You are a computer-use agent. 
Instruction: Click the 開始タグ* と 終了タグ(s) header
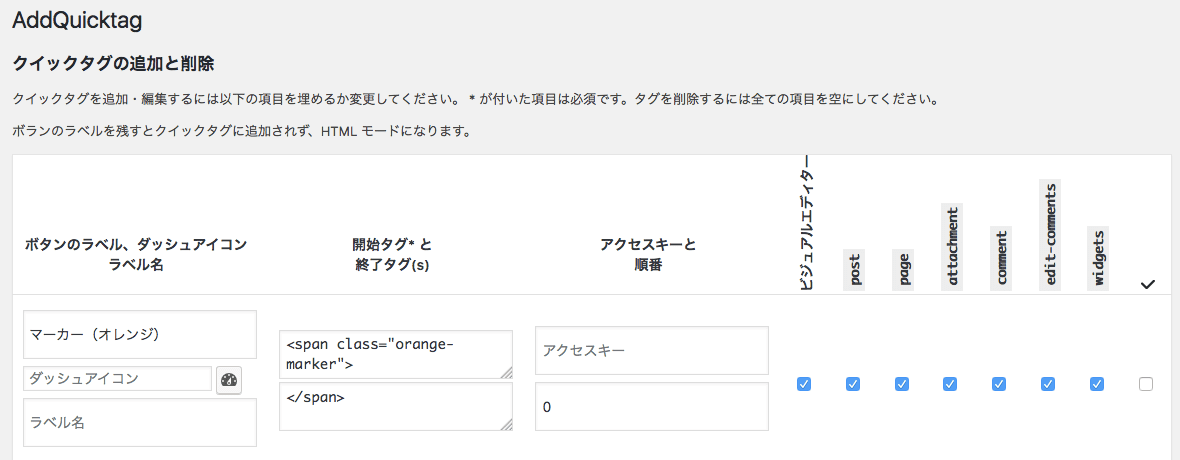[391, 255]
